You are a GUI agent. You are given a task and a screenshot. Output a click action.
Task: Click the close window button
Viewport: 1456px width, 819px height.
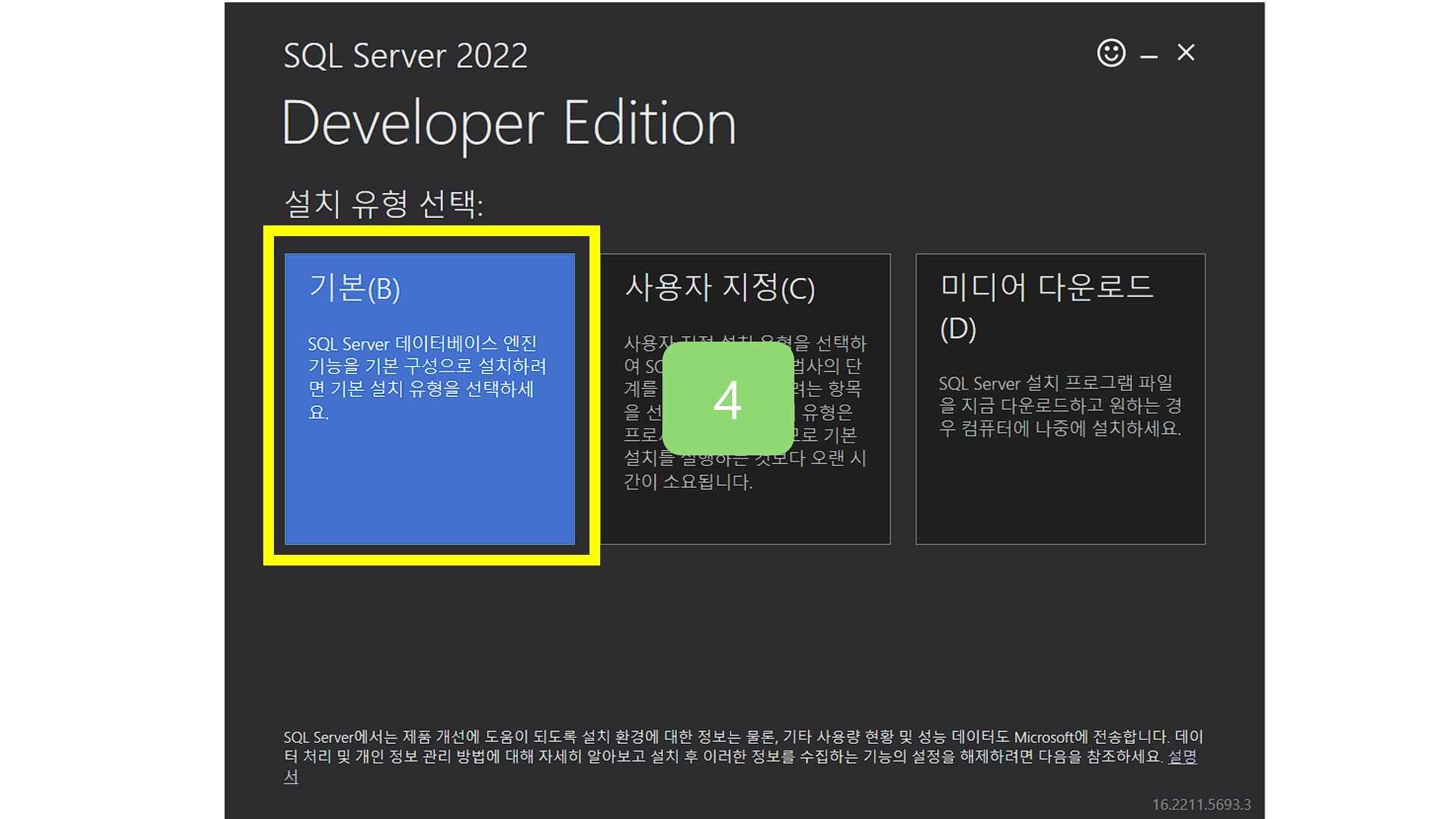tap(1186, 52)
